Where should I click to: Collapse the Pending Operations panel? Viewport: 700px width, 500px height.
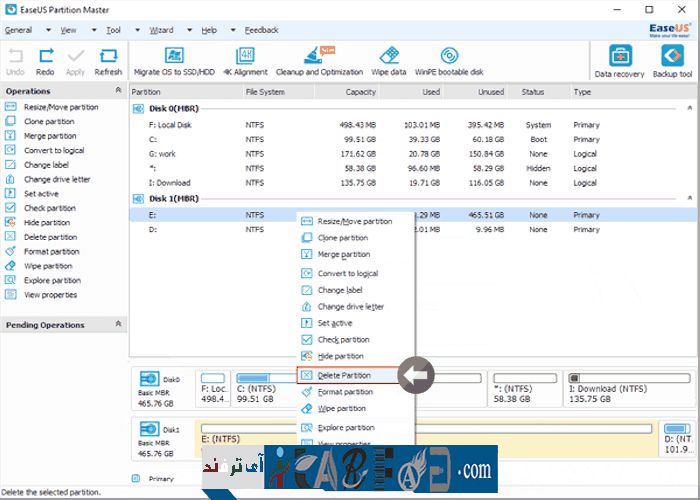point(119,325)
